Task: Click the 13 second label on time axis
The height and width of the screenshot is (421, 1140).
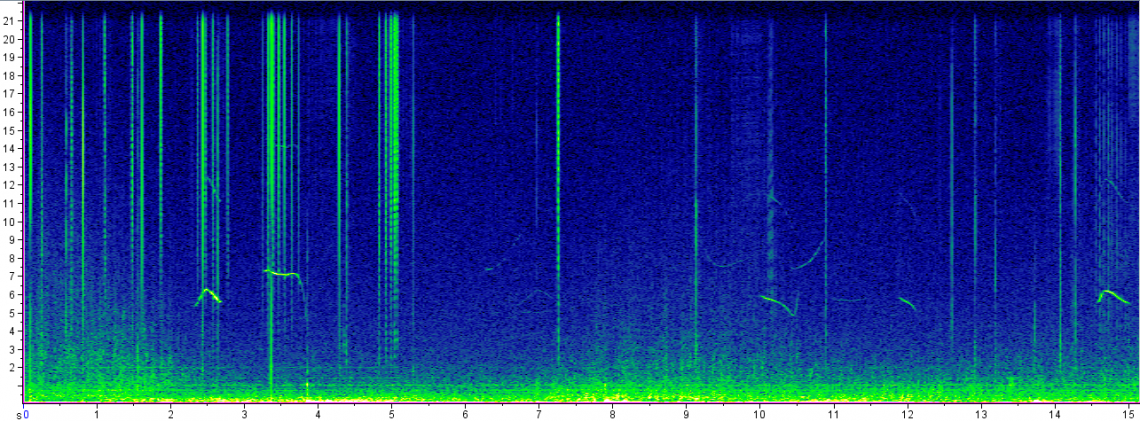Action: coord(982,414)
